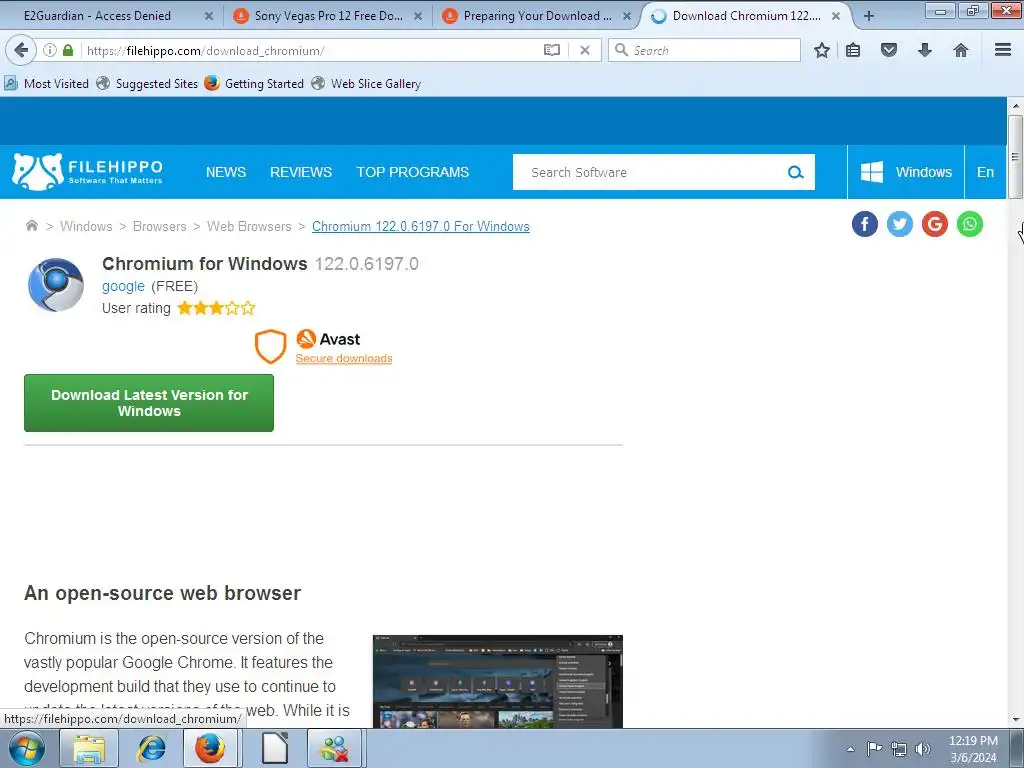Launch Internet Explorer from taskbar
Viewport: 1024px width, 768px height.
click(151, 748)
